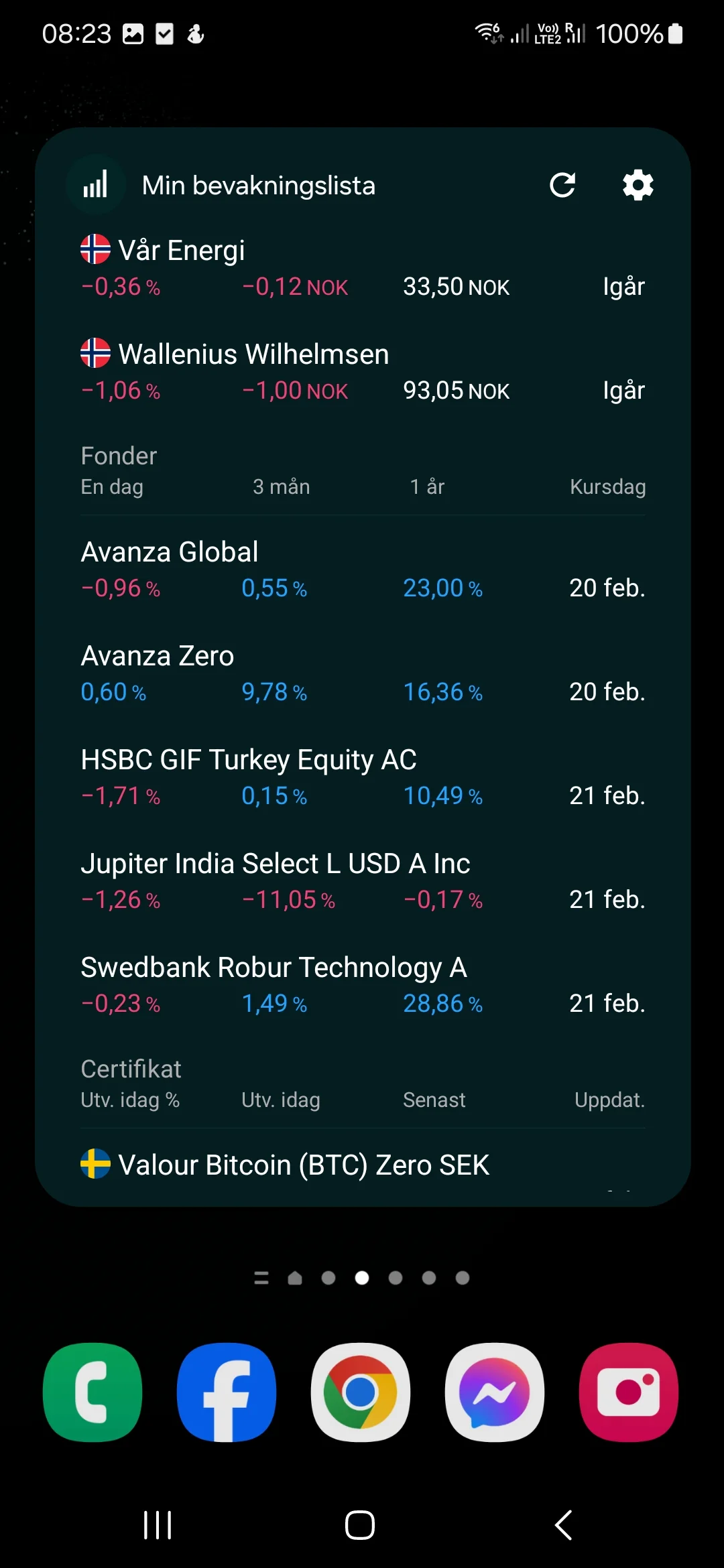Screen dimensions: 724x1568
Task: Open Chrome browser from dock
Action: tap(361, 1392)
